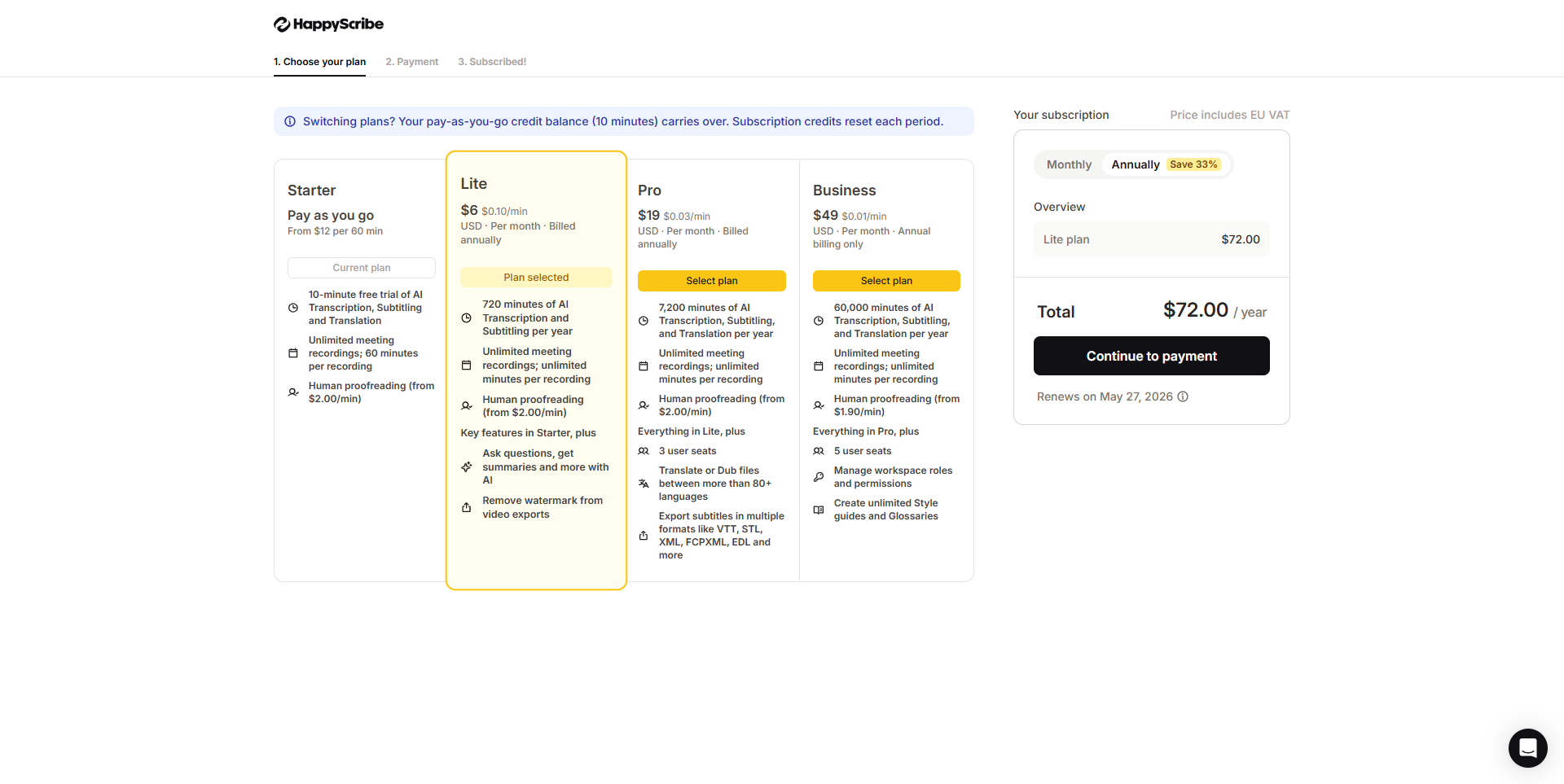1564x784 pixels.
Task: Click the Current plan button in Starter
Action: [362, 268]
